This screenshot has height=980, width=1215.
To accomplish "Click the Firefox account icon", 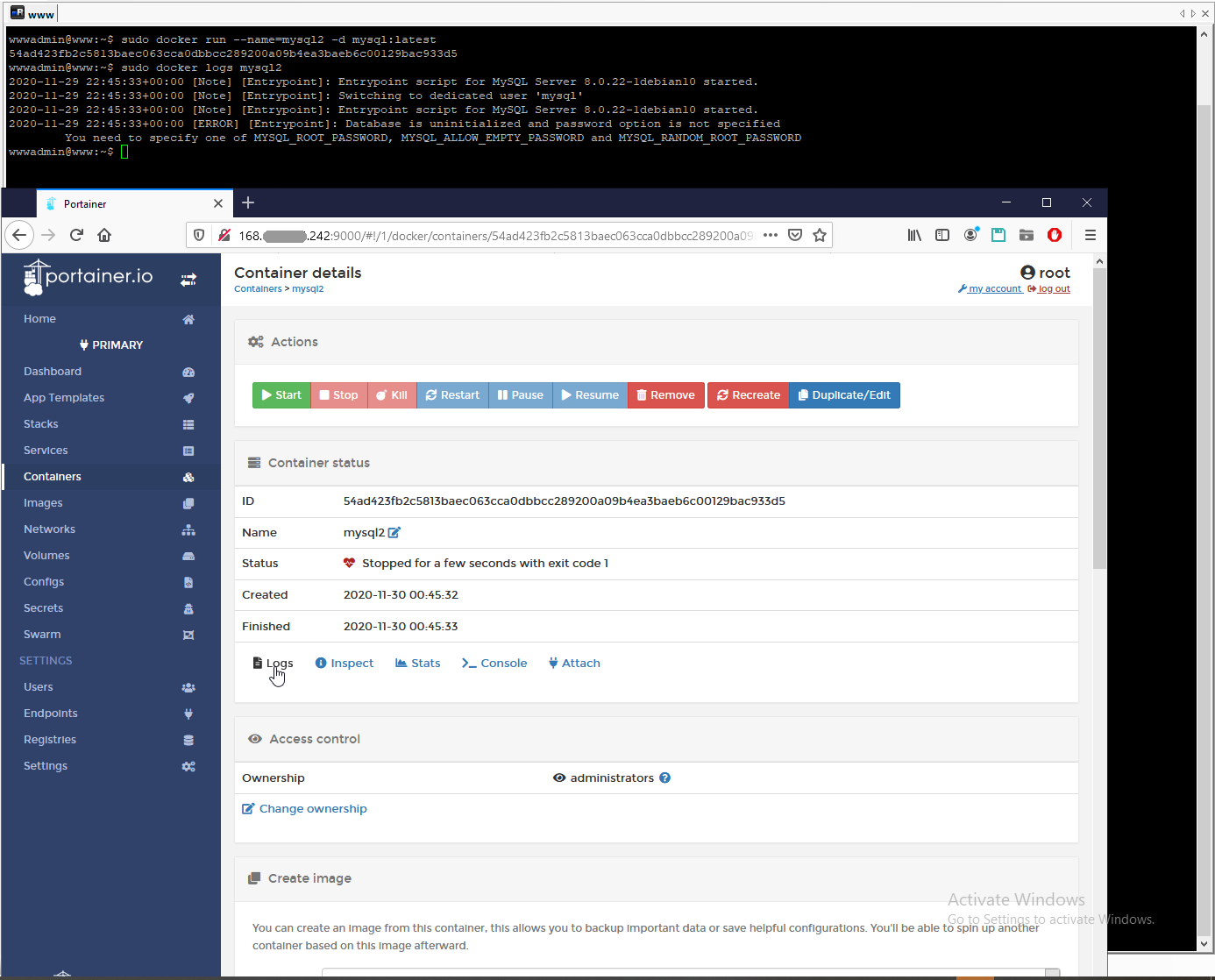I will click(x=970, y=235).
